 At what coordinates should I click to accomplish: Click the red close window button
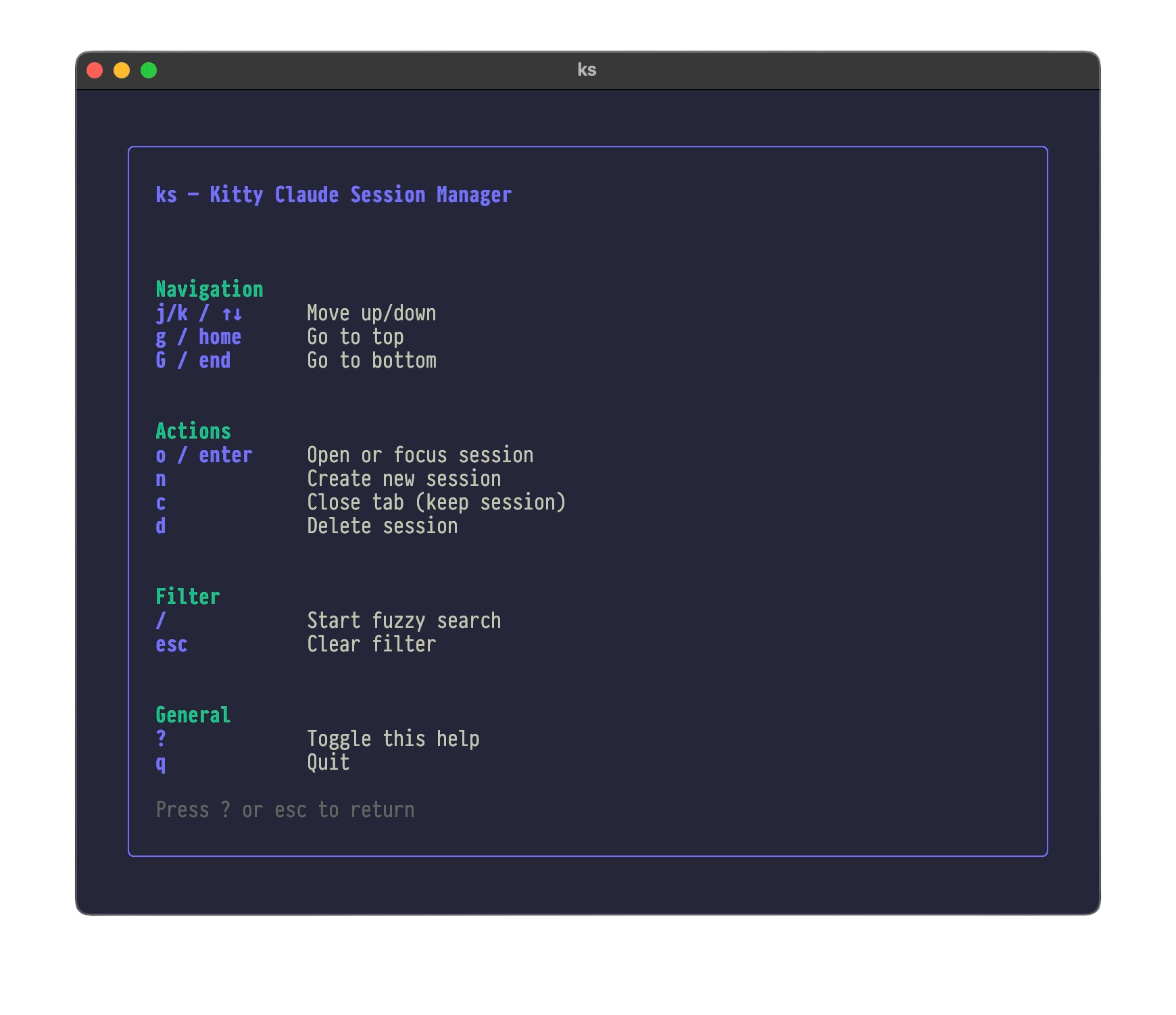[95, 70]
